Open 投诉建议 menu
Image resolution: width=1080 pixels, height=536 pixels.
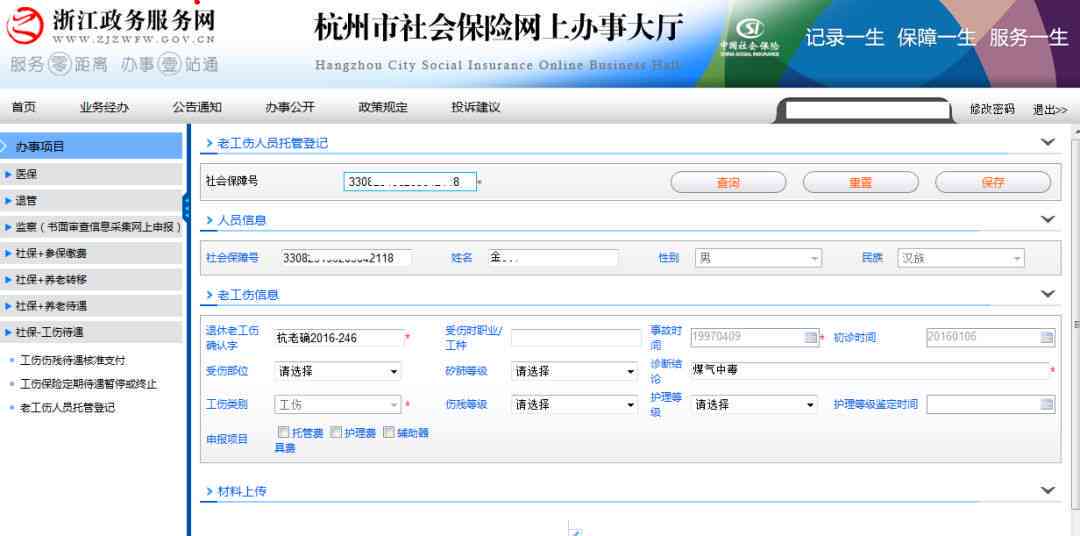[476, 107]
